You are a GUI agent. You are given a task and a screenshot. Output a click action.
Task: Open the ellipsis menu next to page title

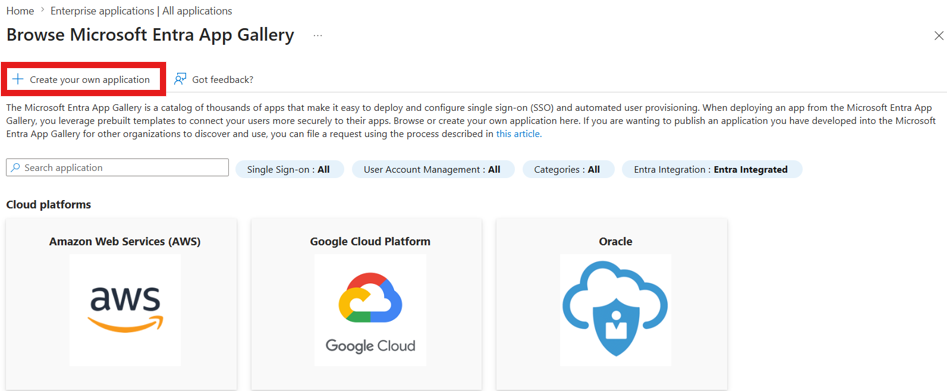tap(318, 36)
